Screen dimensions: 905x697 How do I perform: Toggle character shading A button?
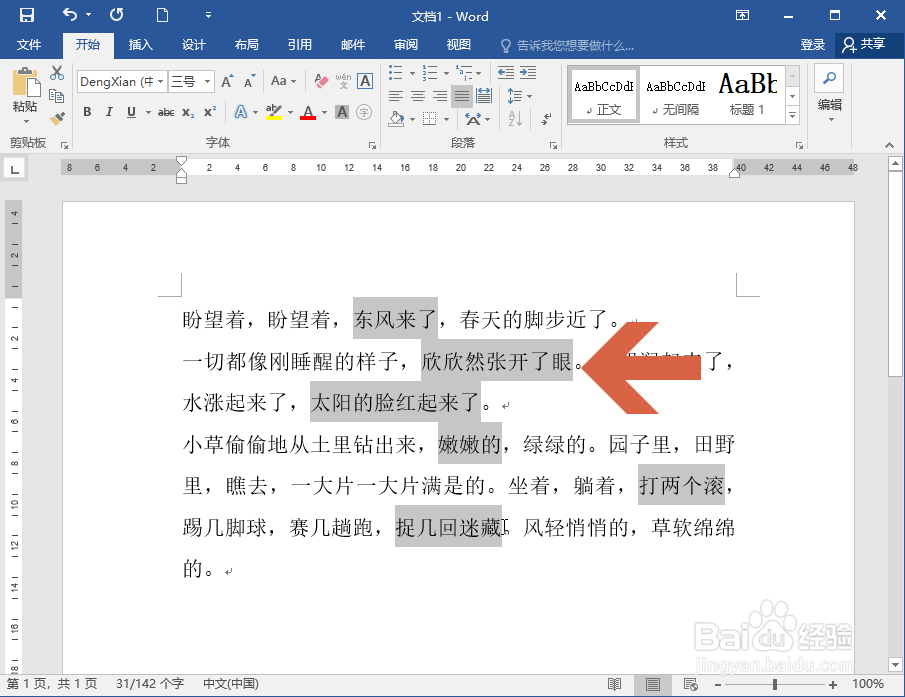tap(342, 112)
